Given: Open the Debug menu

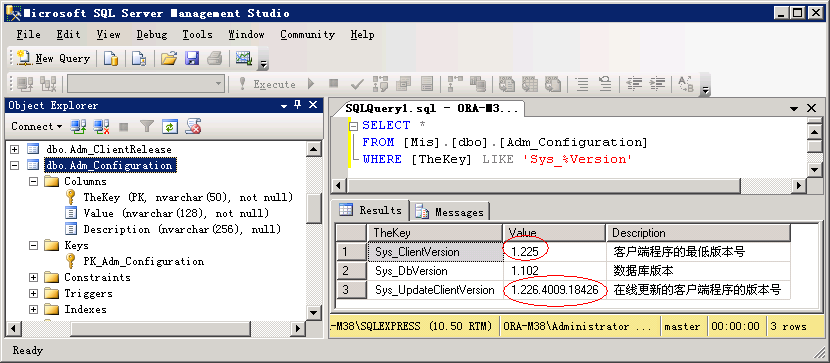Looking at the screenshot, I should (151, 34).
